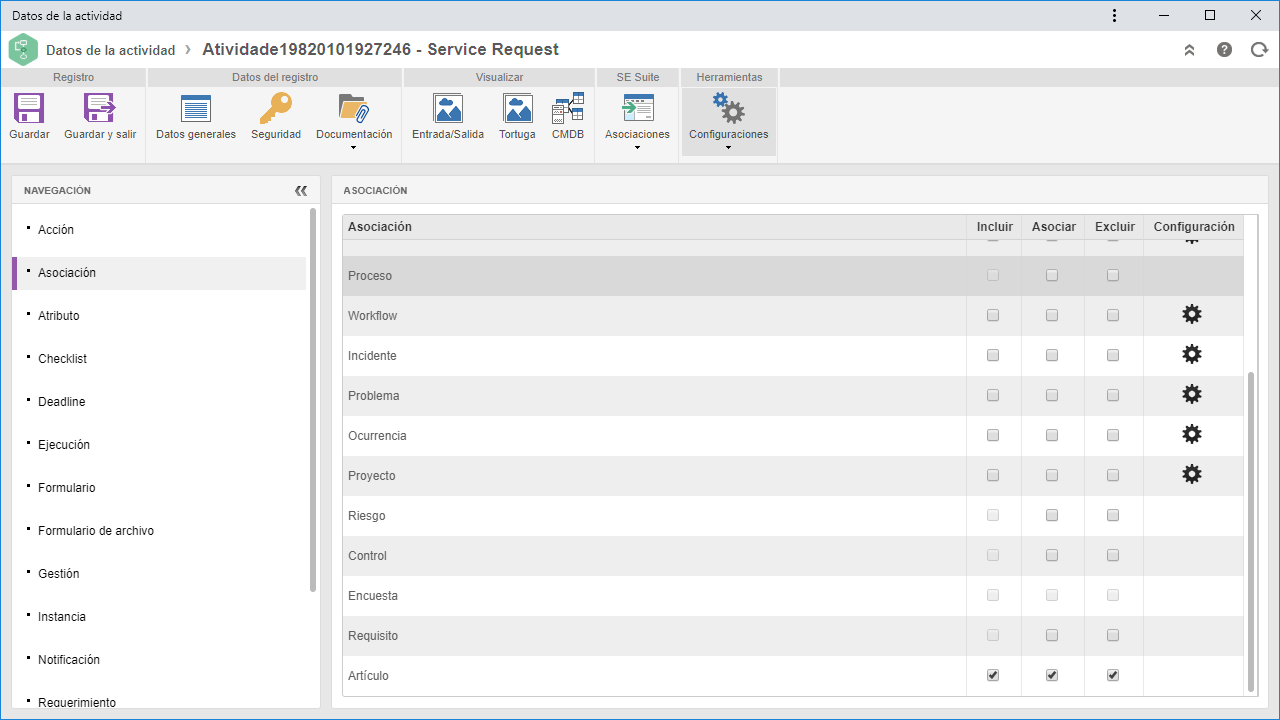Uncheck Incluir for Artículo
The width and height of the screenshot is (1280, 720).
pyautogui.click(x=993, y=675)
